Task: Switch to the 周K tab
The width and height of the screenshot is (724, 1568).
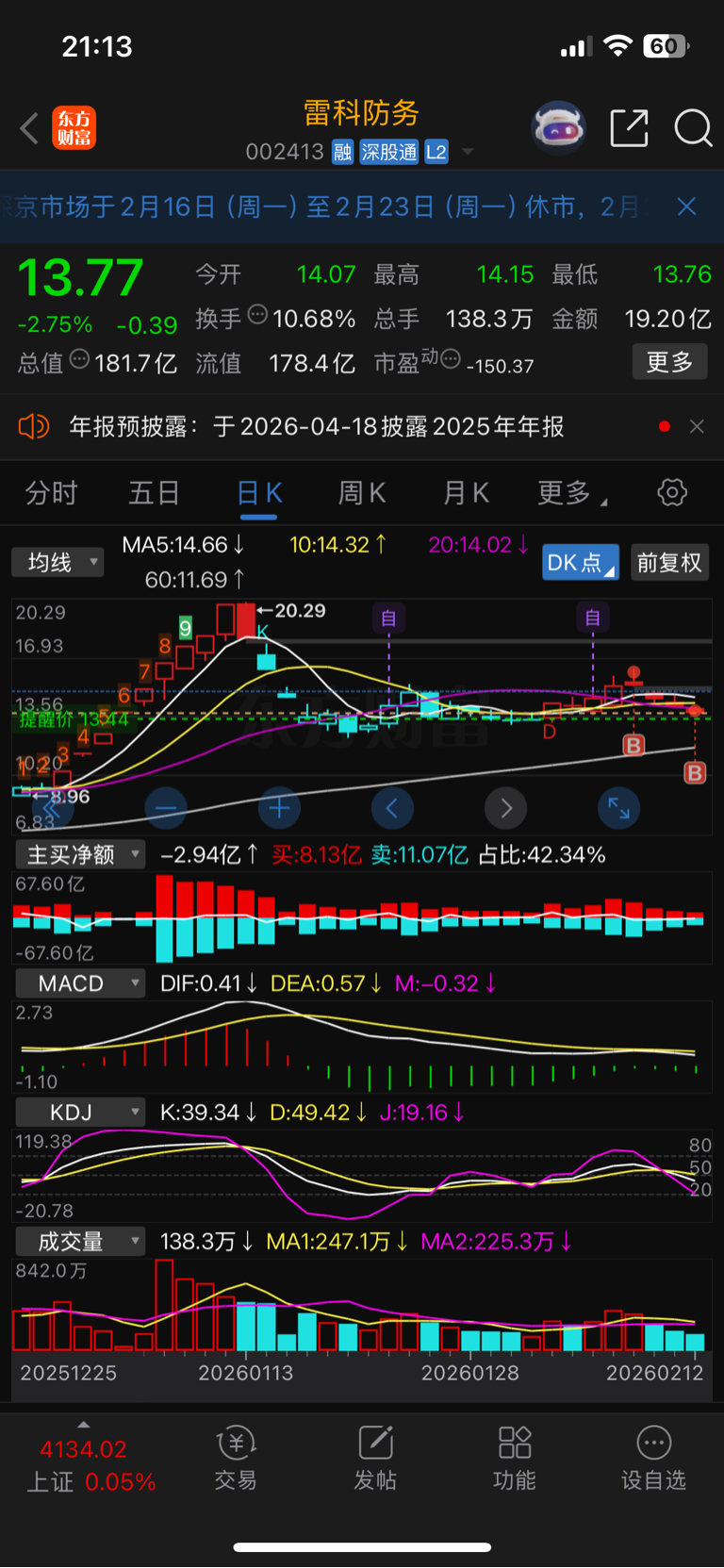Action: click(362, 492)
